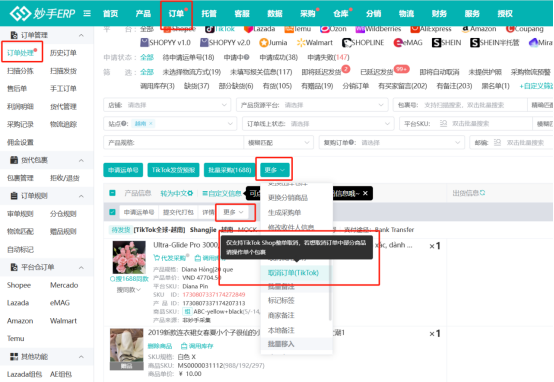Close the black tooltip with X icon

pos(365,193)
